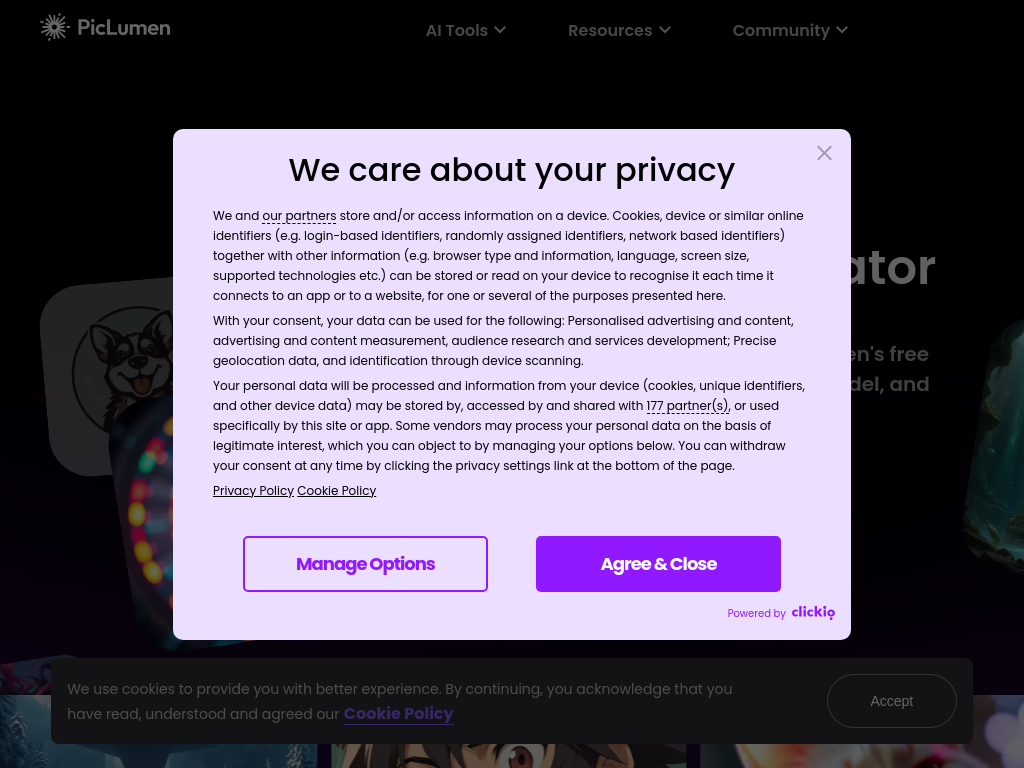Open the Privacy Policy link
1024x768 pixels.
[253, 491]
